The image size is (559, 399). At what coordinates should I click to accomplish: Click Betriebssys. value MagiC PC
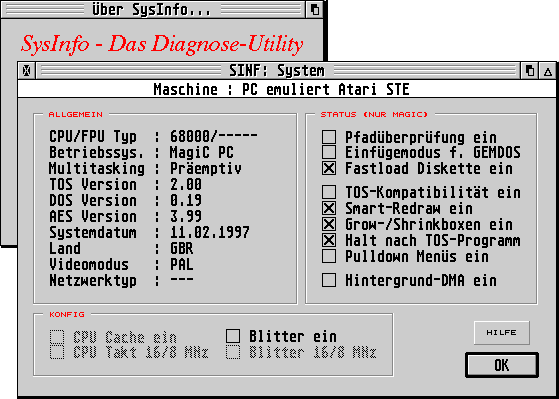(201, 153)
